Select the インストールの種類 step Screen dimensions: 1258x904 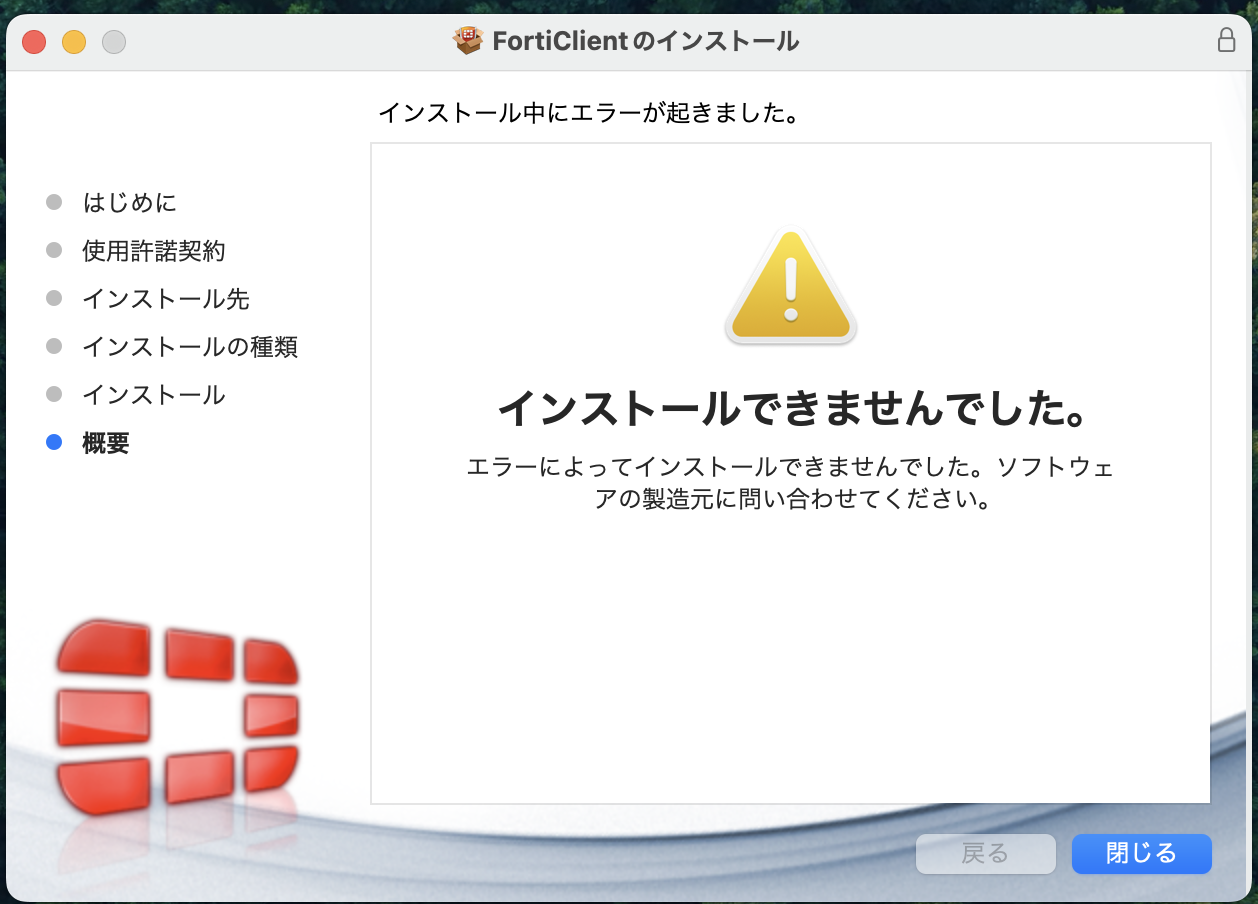(x=190, y=346)
